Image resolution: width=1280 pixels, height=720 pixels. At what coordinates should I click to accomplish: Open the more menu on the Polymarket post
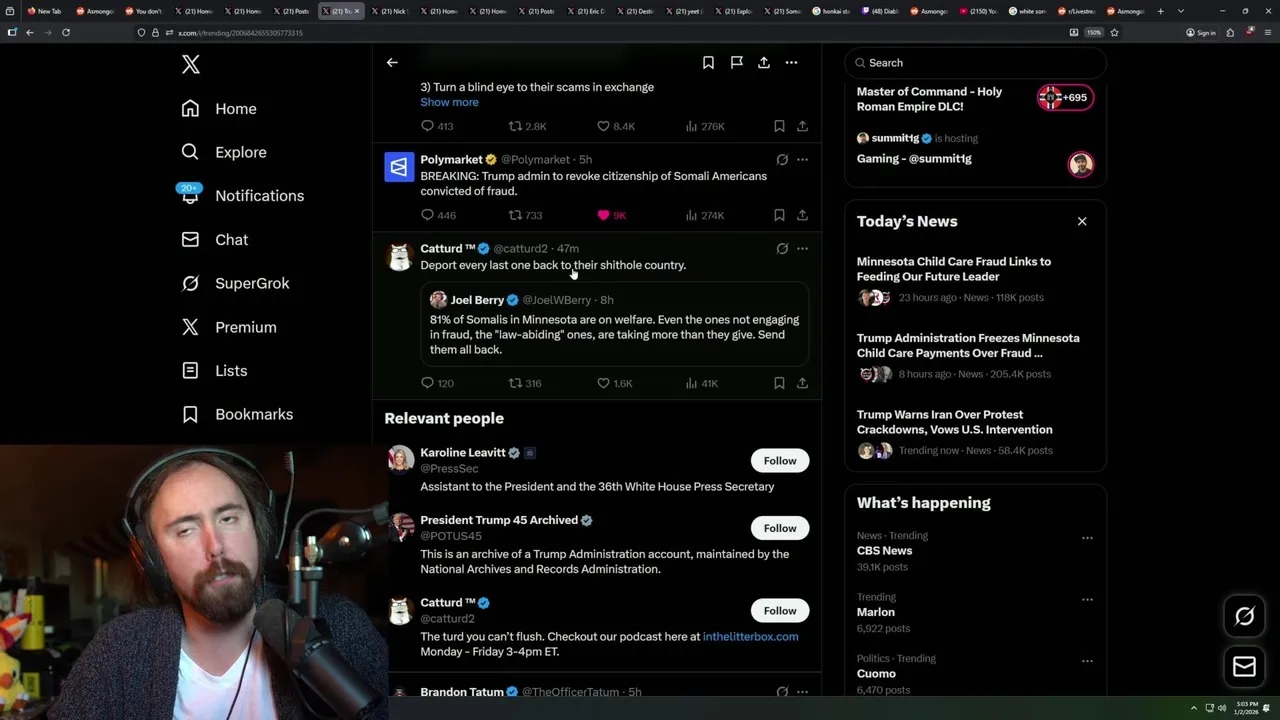pyautogui.click(x=802, y=159)
